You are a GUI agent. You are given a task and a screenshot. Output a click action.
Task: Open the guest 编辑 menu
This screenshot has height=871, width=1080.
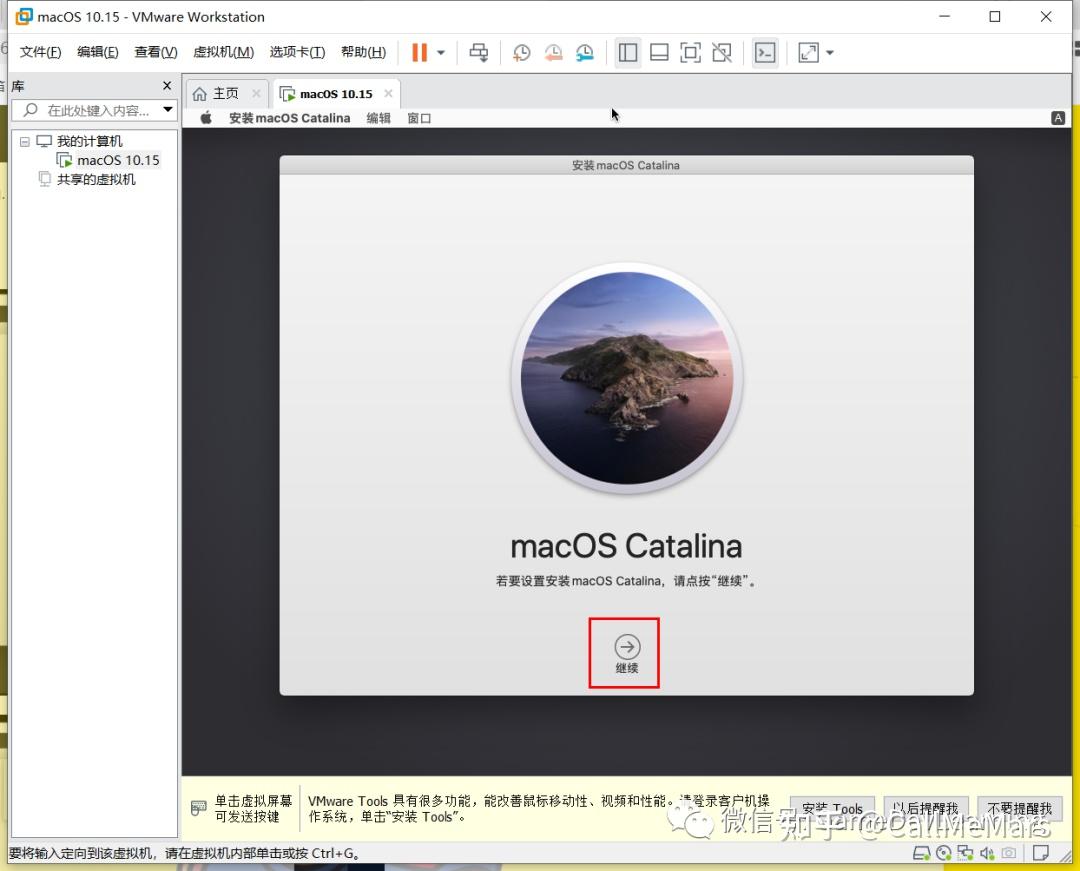(378, 118)
